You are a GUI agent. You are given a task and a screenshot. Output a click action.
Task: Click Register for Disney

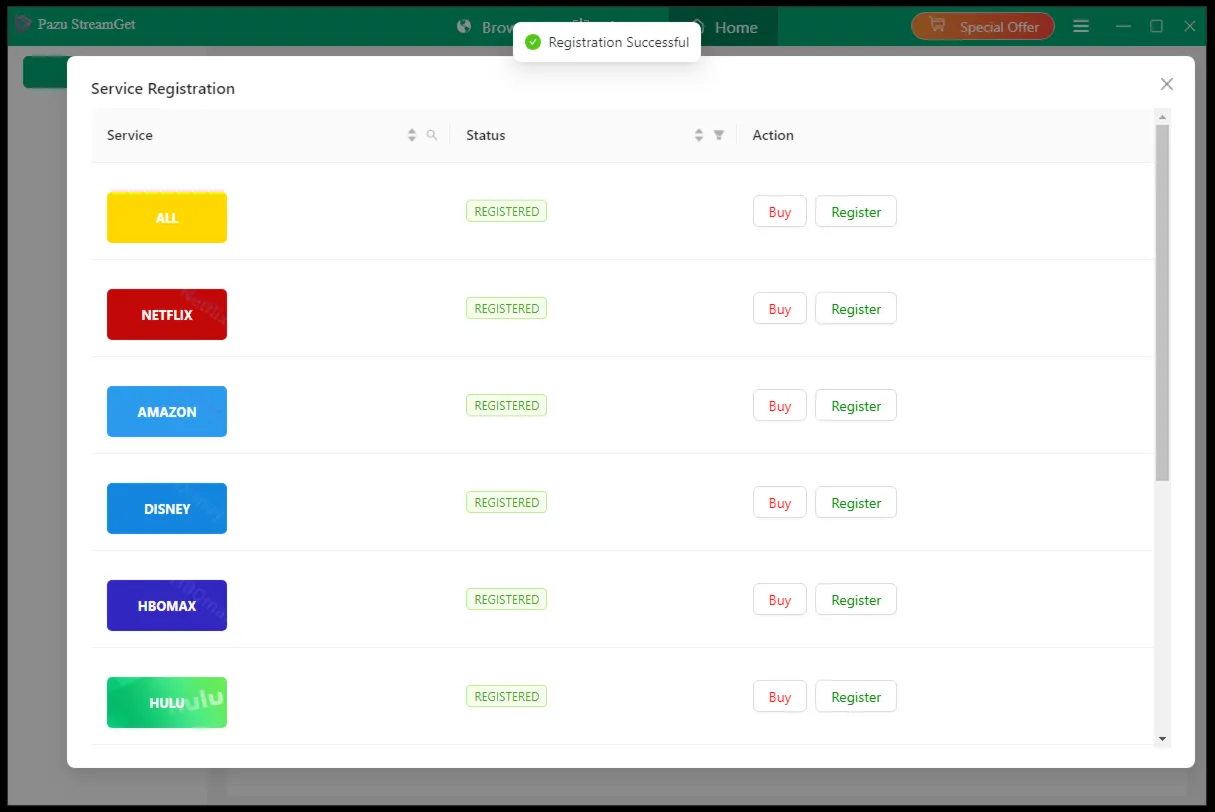(x=856, y=502)
